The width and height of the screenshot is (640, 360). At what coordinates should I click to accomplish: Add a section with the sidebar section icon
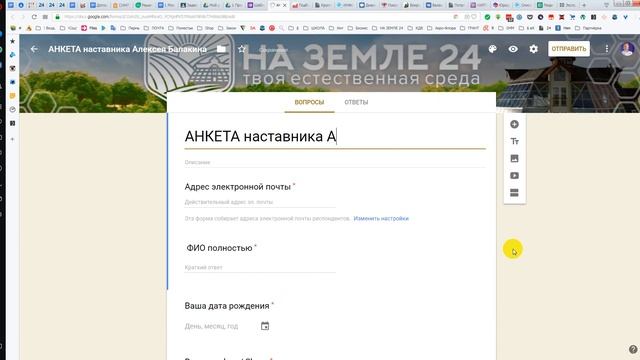(514, 193)
